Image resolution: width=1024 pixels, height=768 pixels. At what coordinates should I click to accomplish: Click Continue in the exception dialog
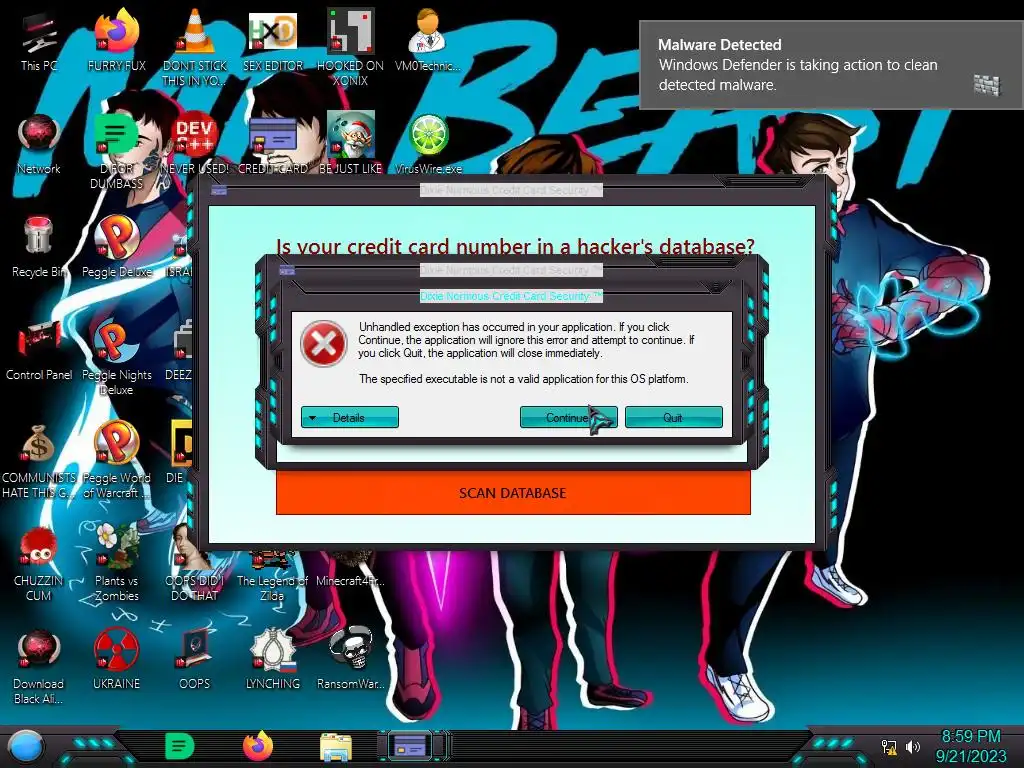(568, 417)
